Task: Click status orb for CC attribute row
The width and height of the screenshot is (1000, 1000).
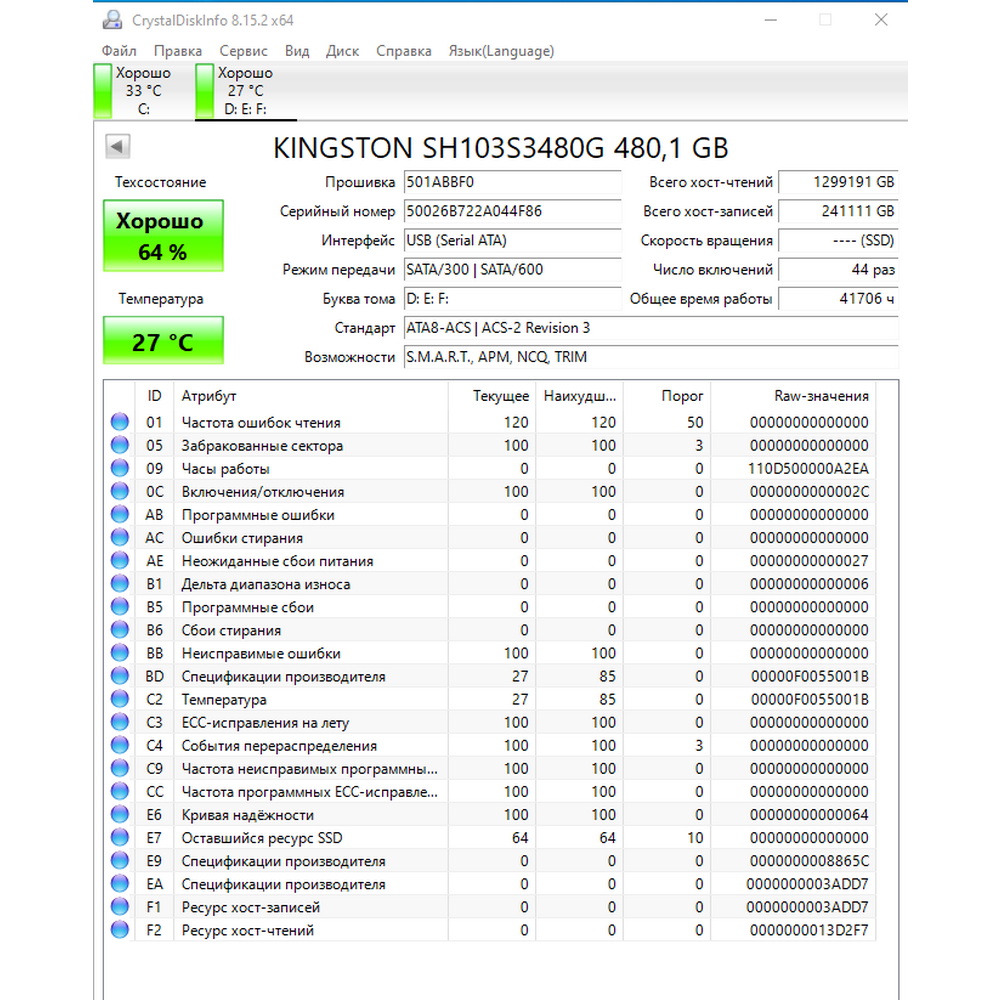Action: click(120, 791)
